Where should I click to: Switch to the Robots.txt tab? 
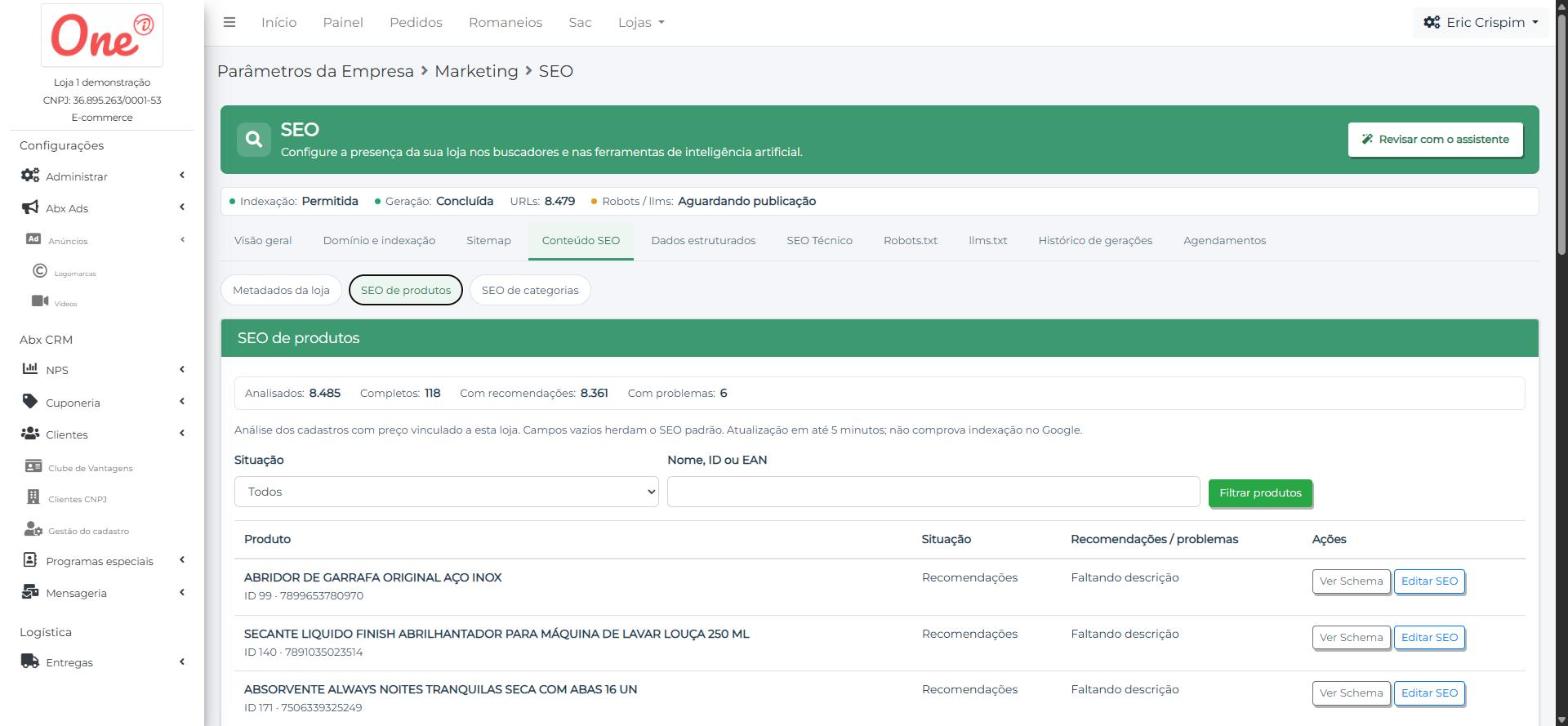[910, 240]
